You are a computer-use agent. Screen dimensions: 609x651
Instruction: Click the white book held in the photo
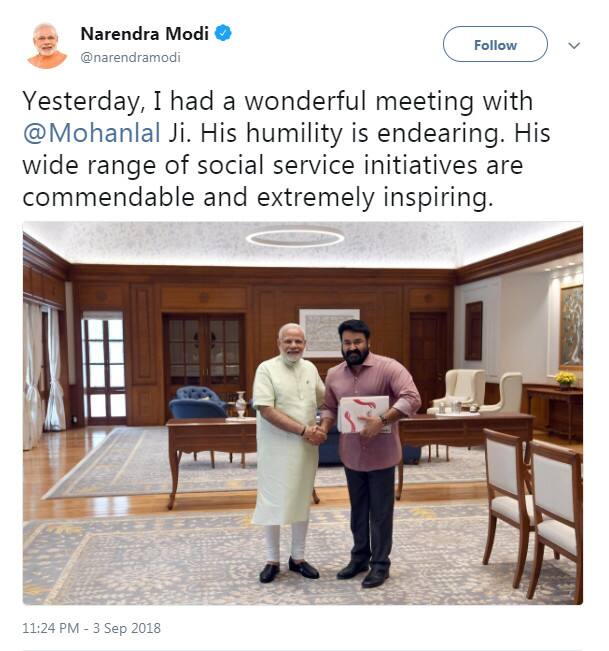364,414
